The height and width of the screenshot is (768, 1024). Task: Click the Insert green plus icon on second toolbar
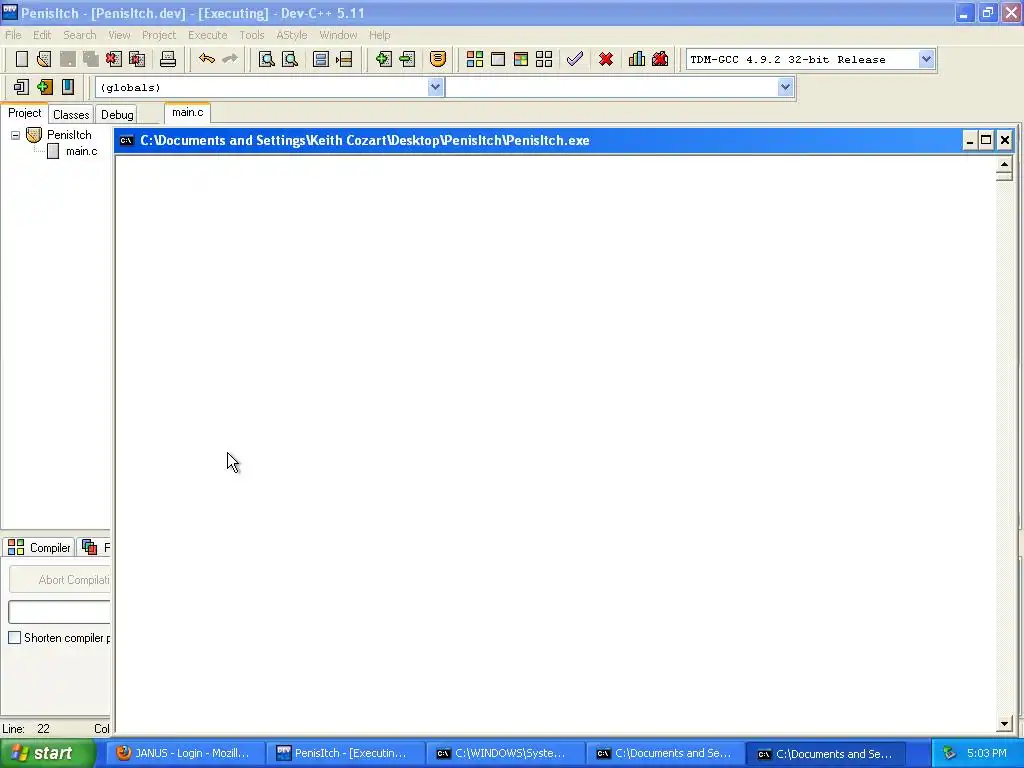pos(44,87)
